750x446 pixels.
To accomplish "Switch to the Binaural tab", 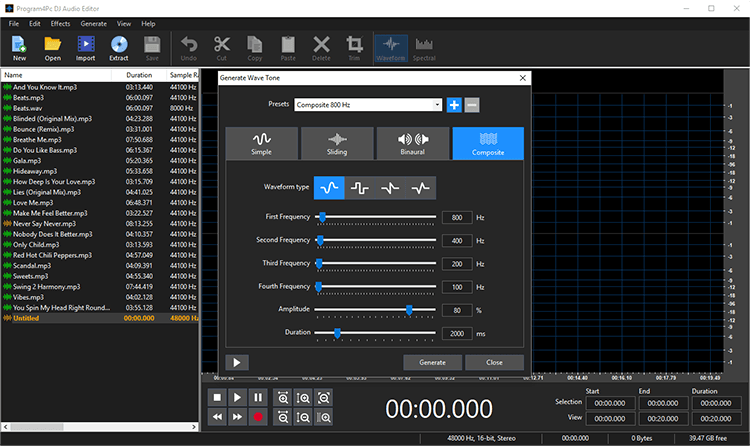I will [x=412, y=144].
